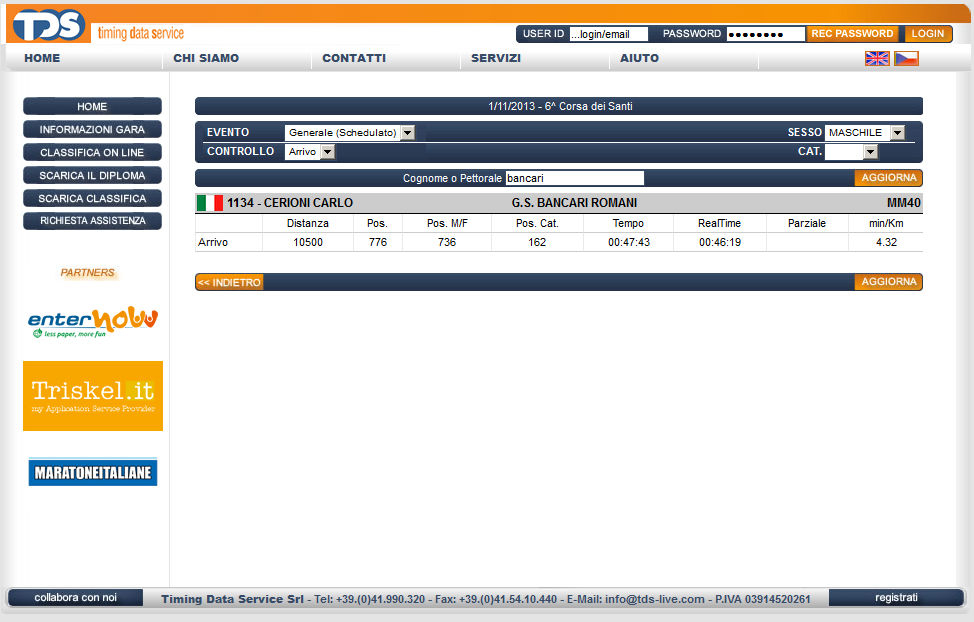
Task: Open the Triskel.it partner banner
Action: (x=92, y=396)
